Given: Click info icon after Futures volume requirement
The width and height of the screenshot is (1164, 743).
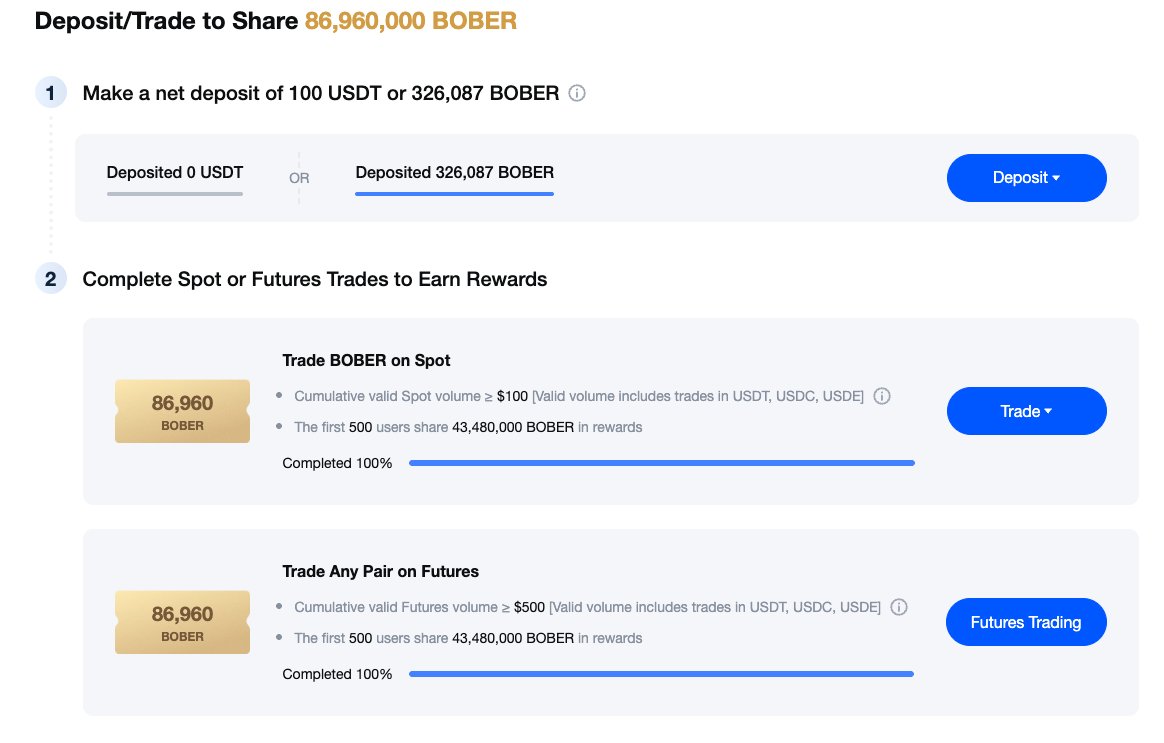Looking at the screenshot, I should 899,607.
